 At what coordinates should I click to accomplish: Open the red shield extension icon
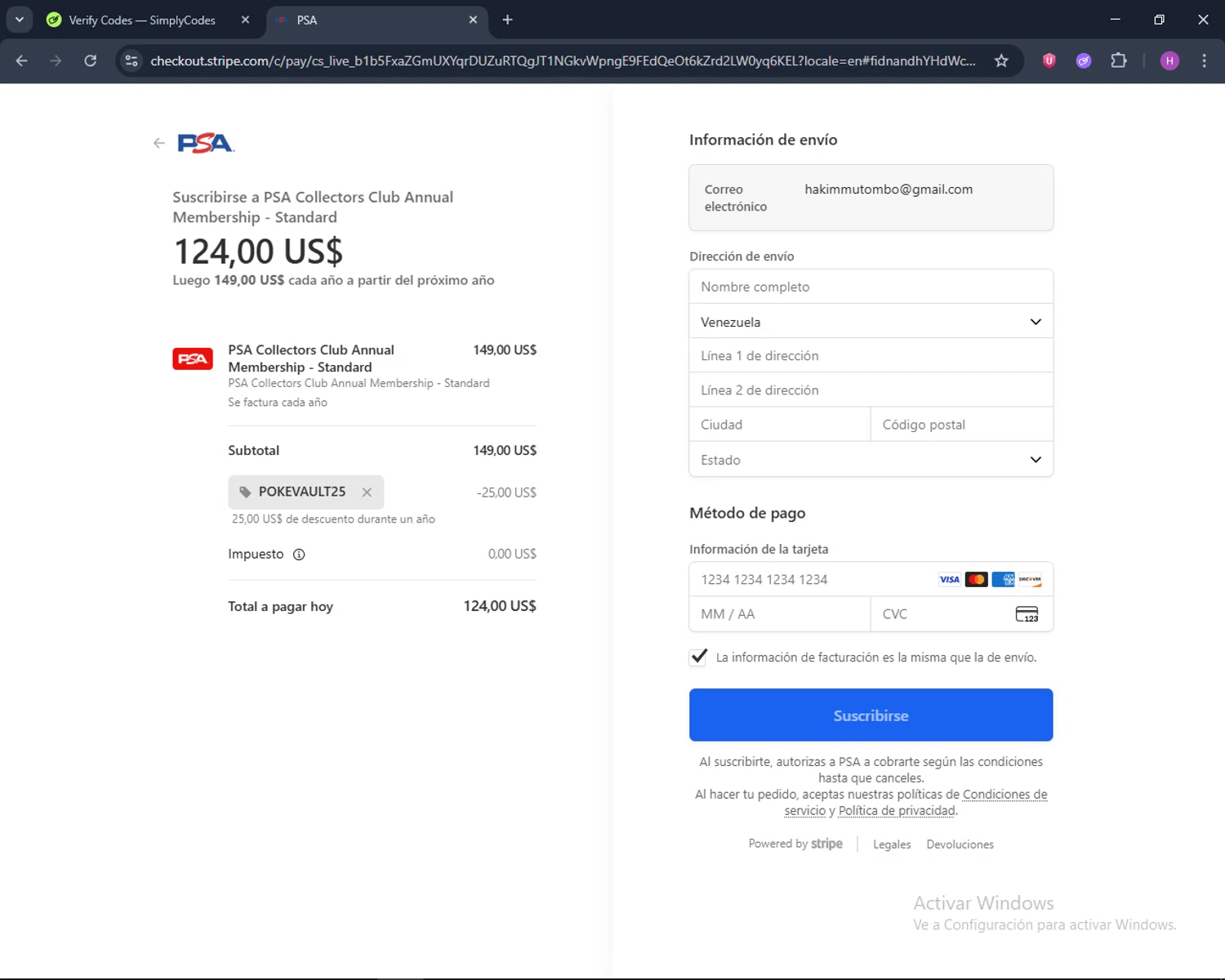[x=1049, y=60]
